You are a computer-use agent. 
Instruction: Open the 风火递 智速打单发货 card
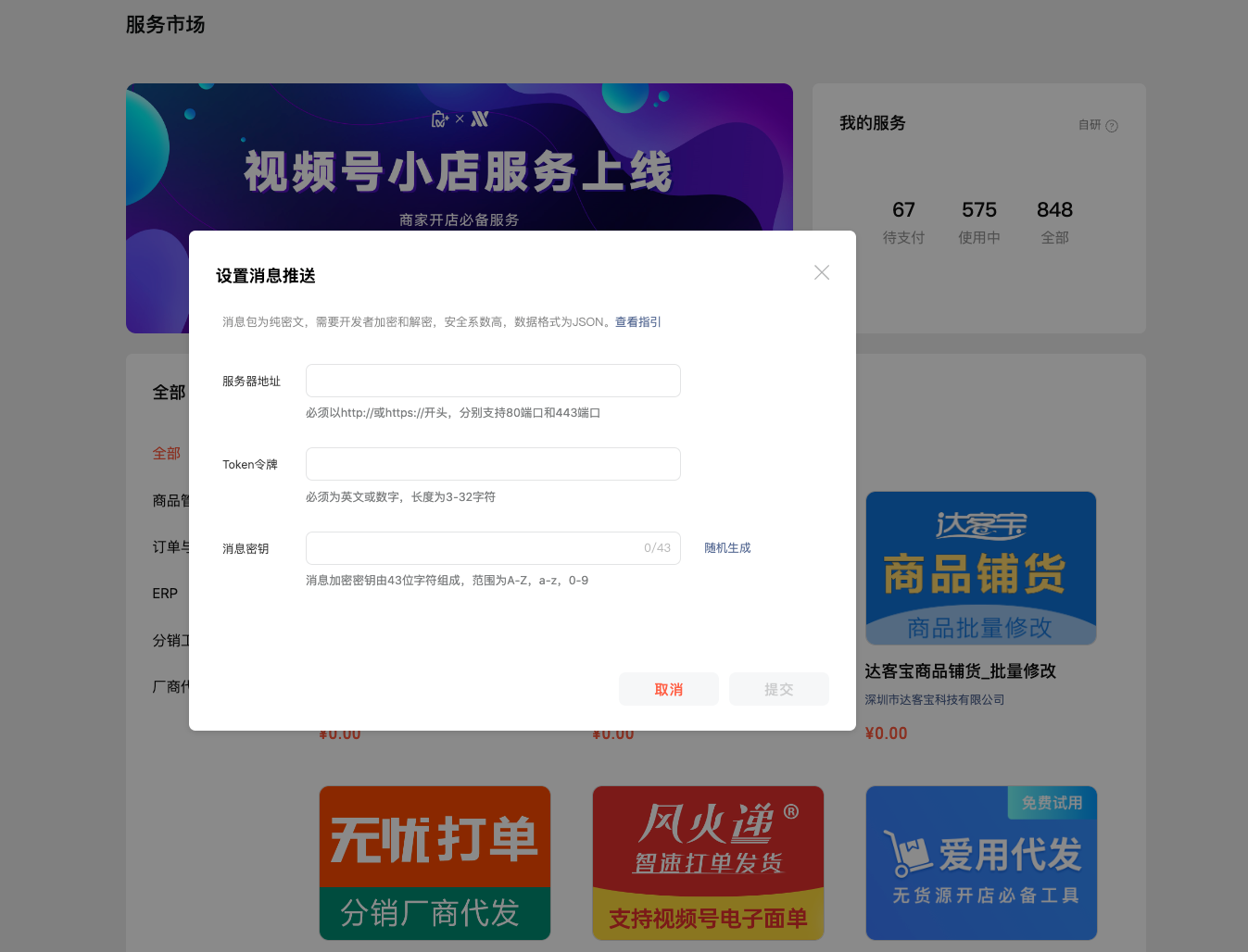(708, 862)
